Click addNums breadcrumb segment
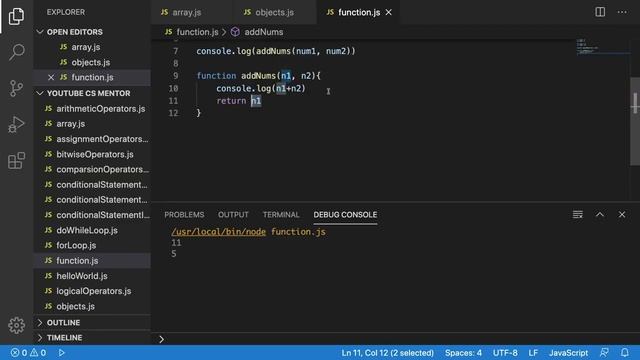640x360 pixels. 264,32
